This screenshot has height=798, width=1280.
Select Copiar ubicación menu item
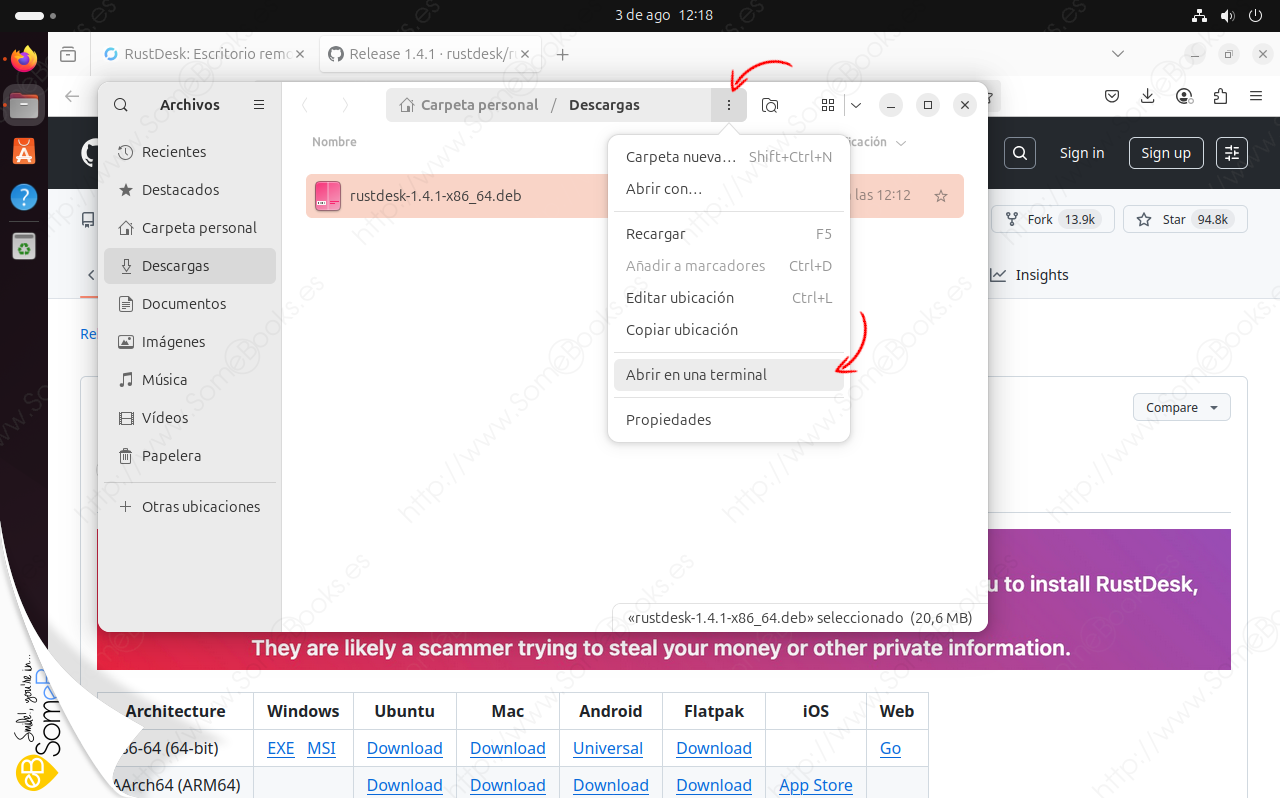(x=729, y=330)
